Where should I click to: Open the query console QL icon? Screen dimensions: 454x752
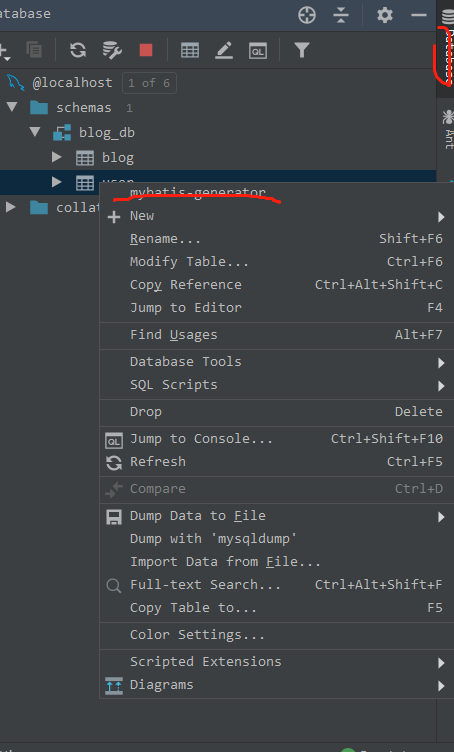click(x=258, y=50)
